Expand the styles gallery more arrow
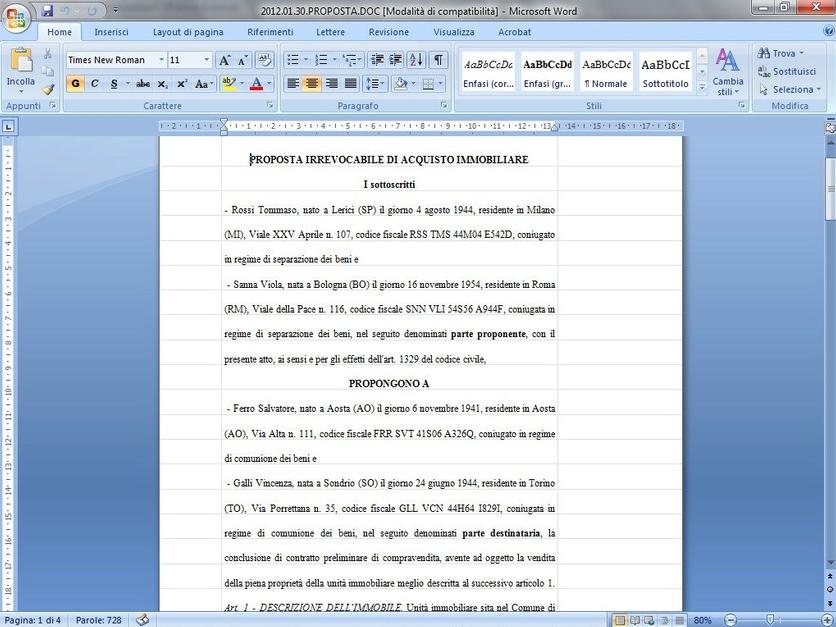The height and width of the screenshot is (627, 836). (x=701, y=88)
